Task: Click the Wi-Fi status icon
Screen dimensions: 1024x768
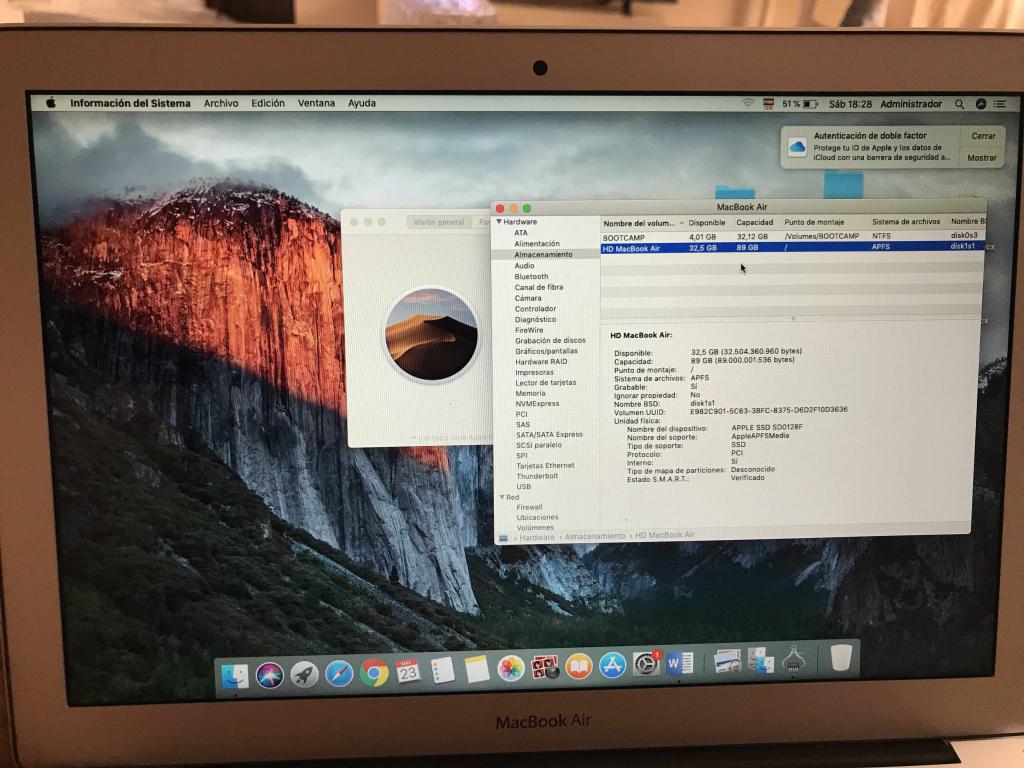Action: (x=748, y=104)
